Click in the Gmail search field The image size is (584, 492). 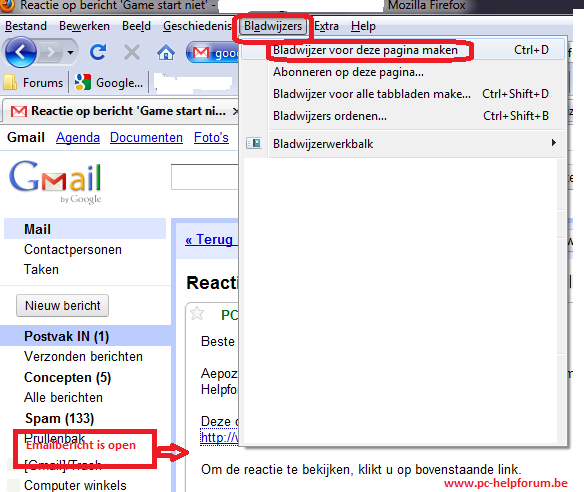(205, 177)
